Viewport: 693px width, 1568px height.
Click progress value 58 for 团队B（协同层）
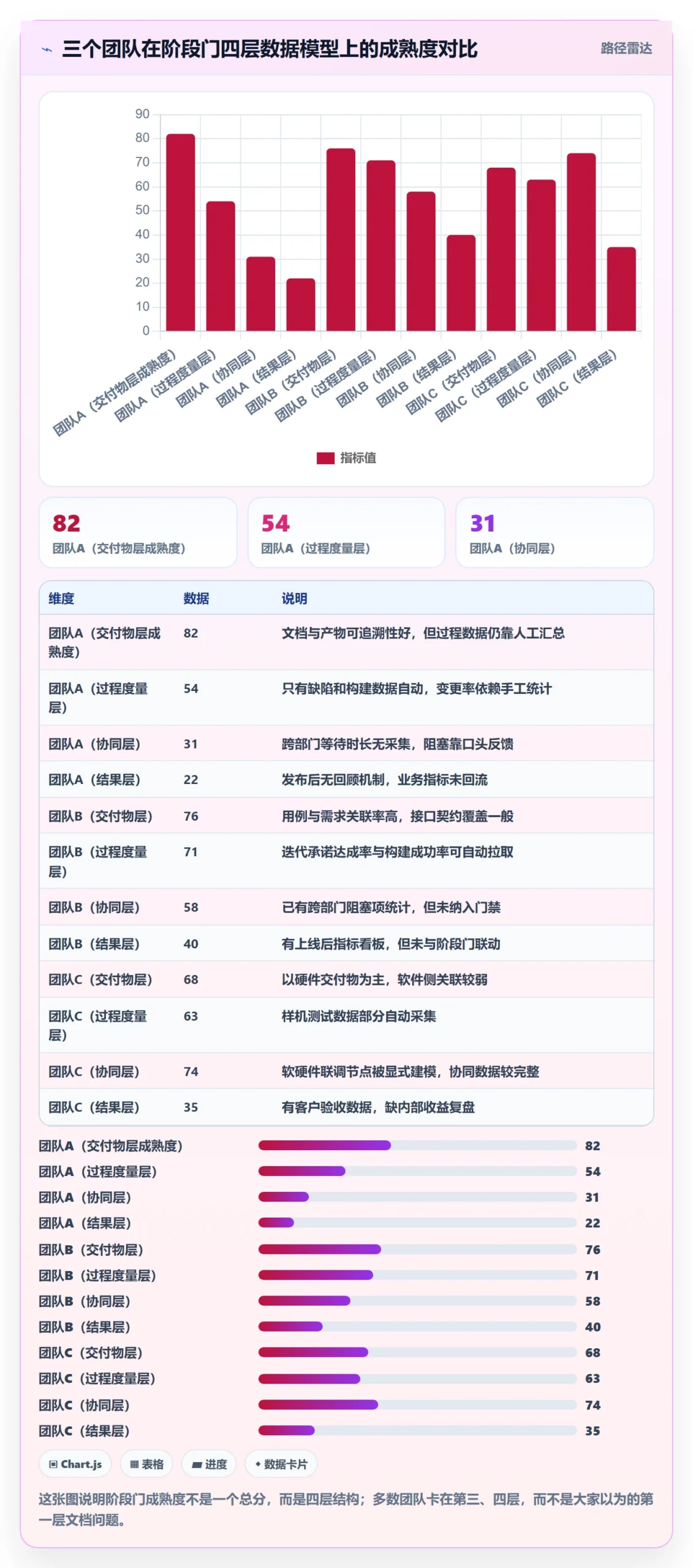tap(593, 1301)
